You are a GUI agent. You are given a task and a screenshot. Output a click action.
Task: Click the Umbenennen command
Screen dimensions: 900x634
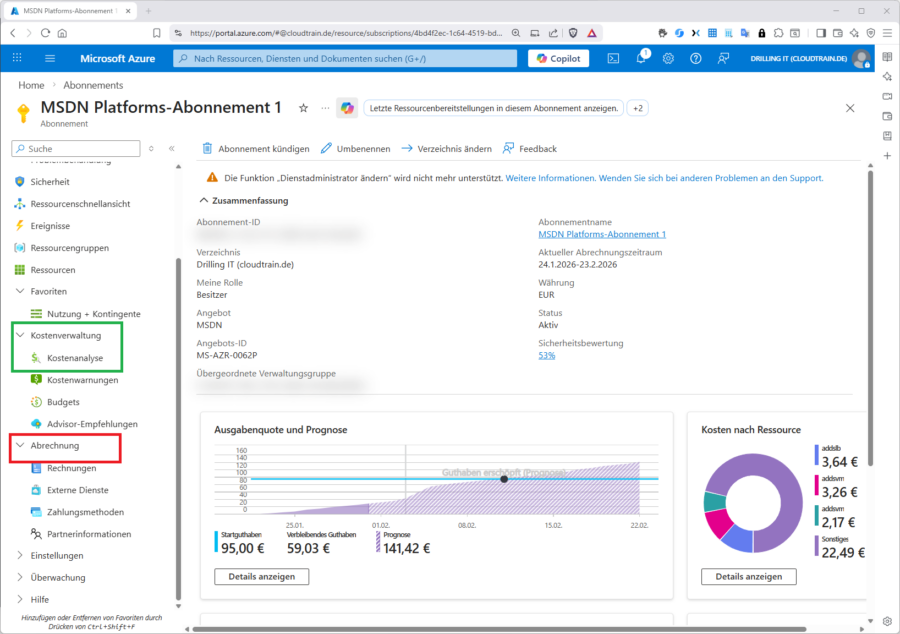[x=356, y=149]
